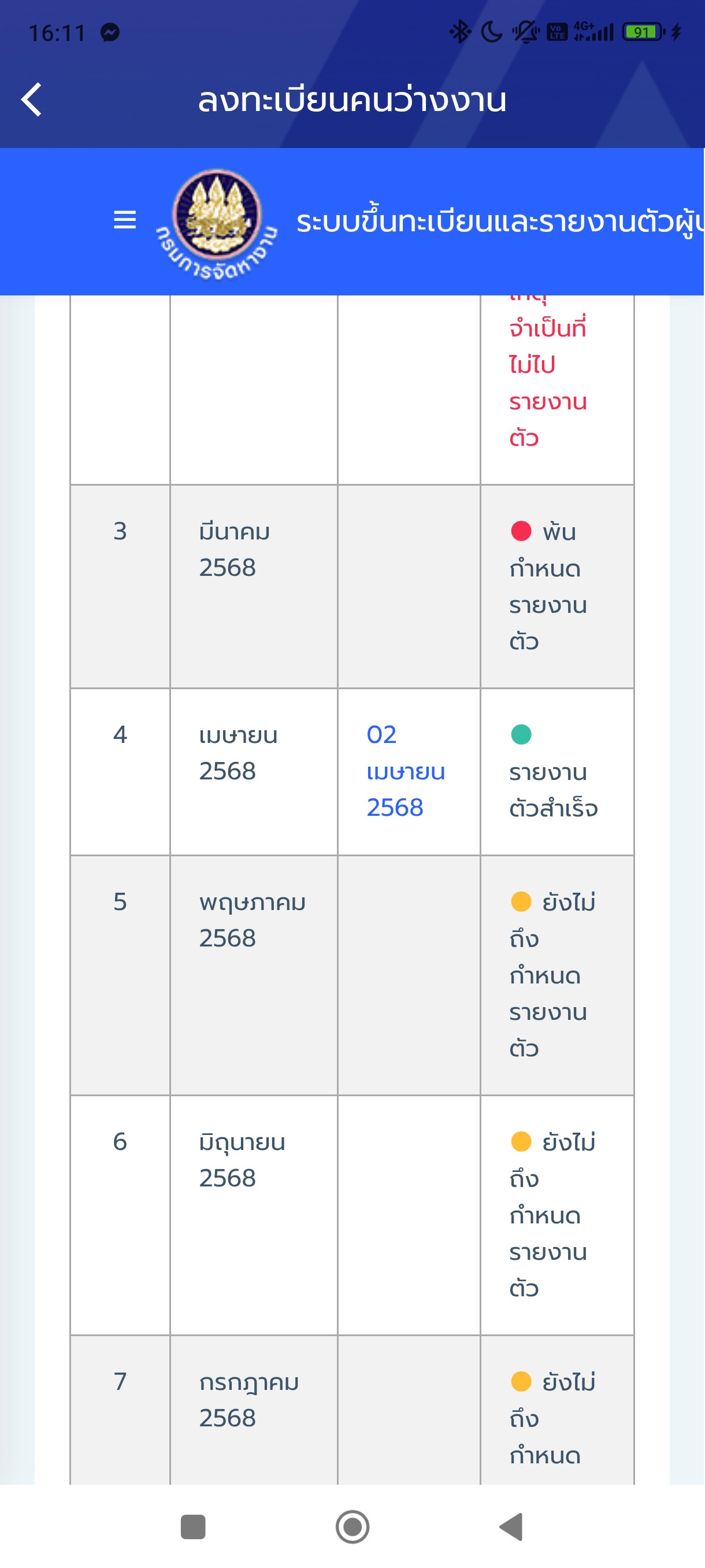
Task: Tap the Android home circle button
Action: point(353,1526)
